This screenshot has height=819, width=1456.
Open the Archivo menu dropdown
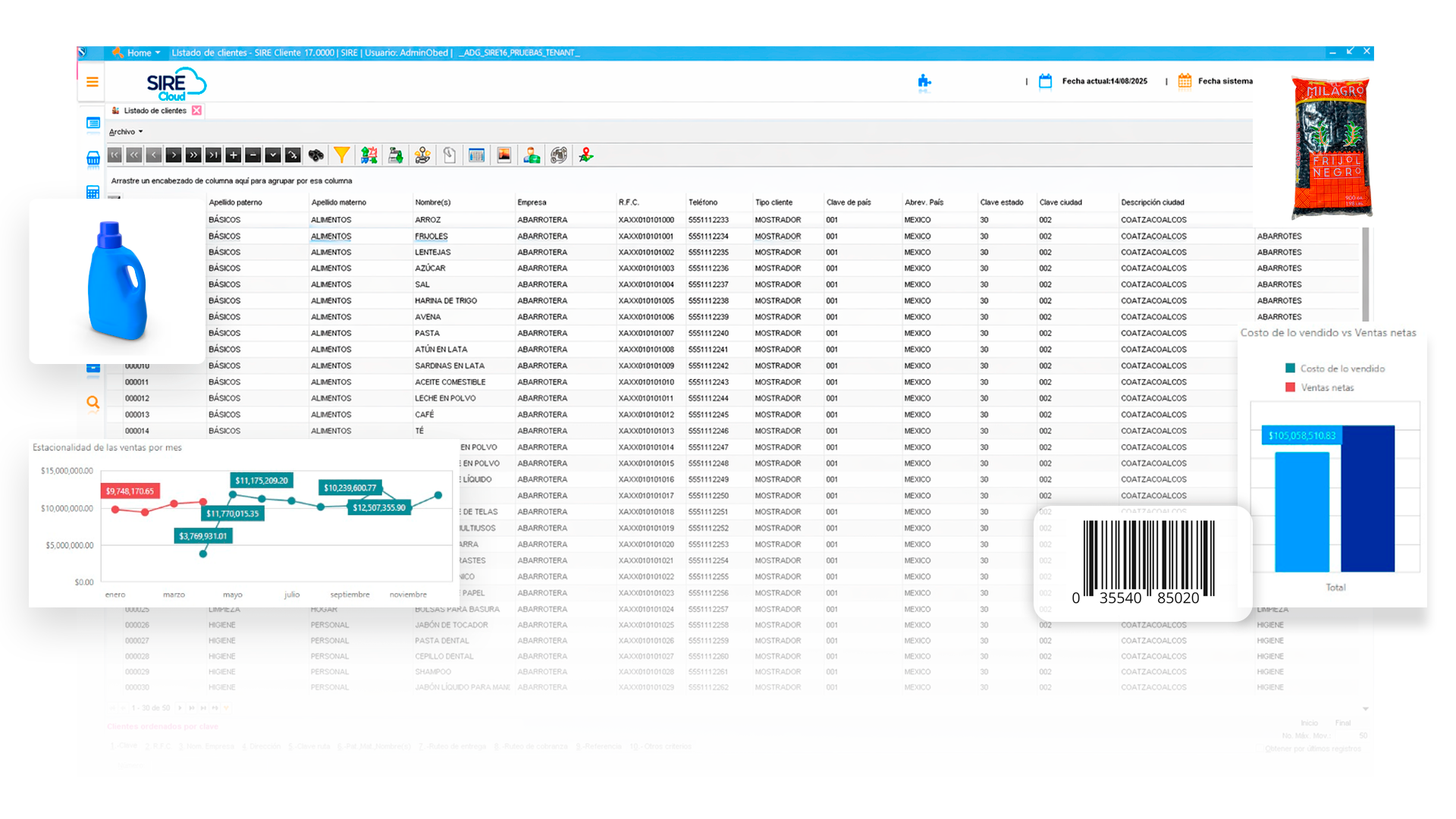pyautogui.click(x=126, y=132)
